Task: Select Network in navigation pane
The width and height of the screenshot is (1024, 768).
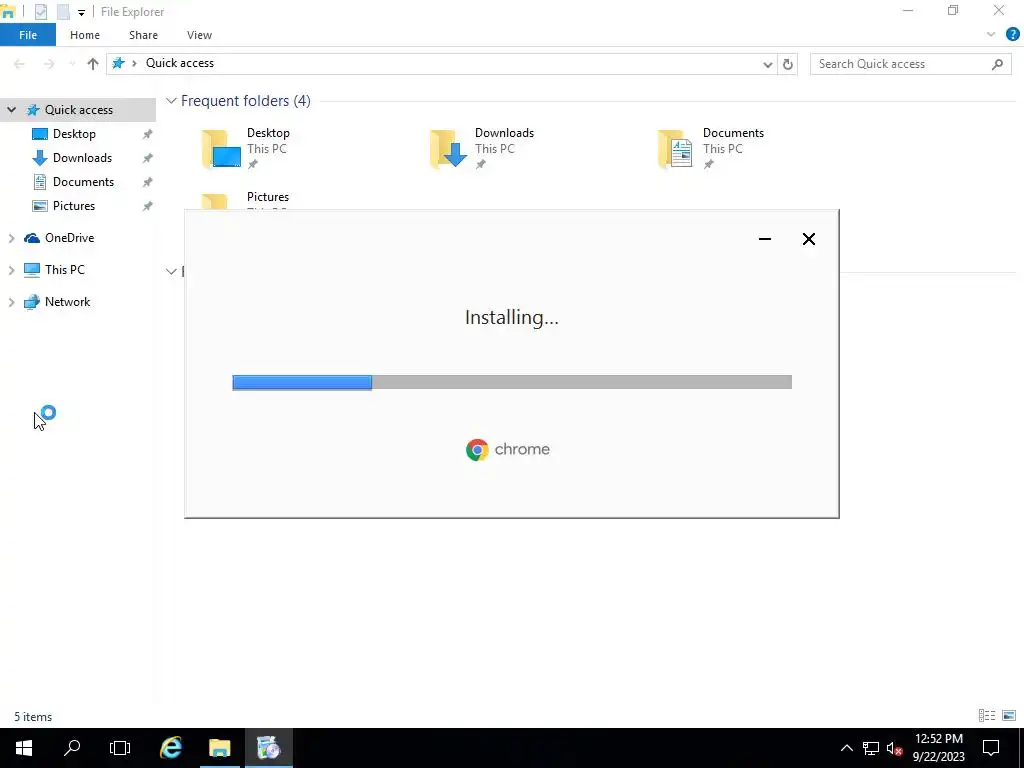Action: click(67, 302)
